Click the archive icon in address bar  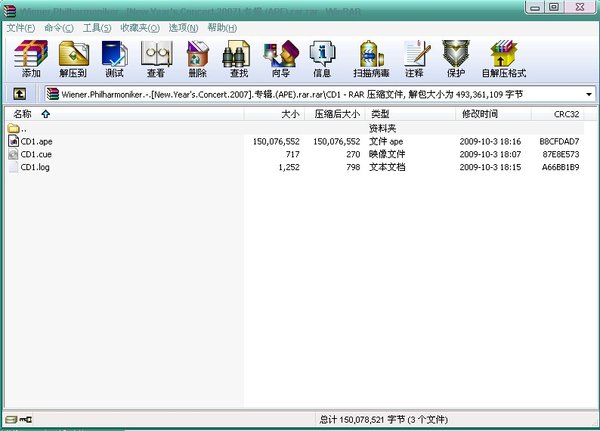53,94
